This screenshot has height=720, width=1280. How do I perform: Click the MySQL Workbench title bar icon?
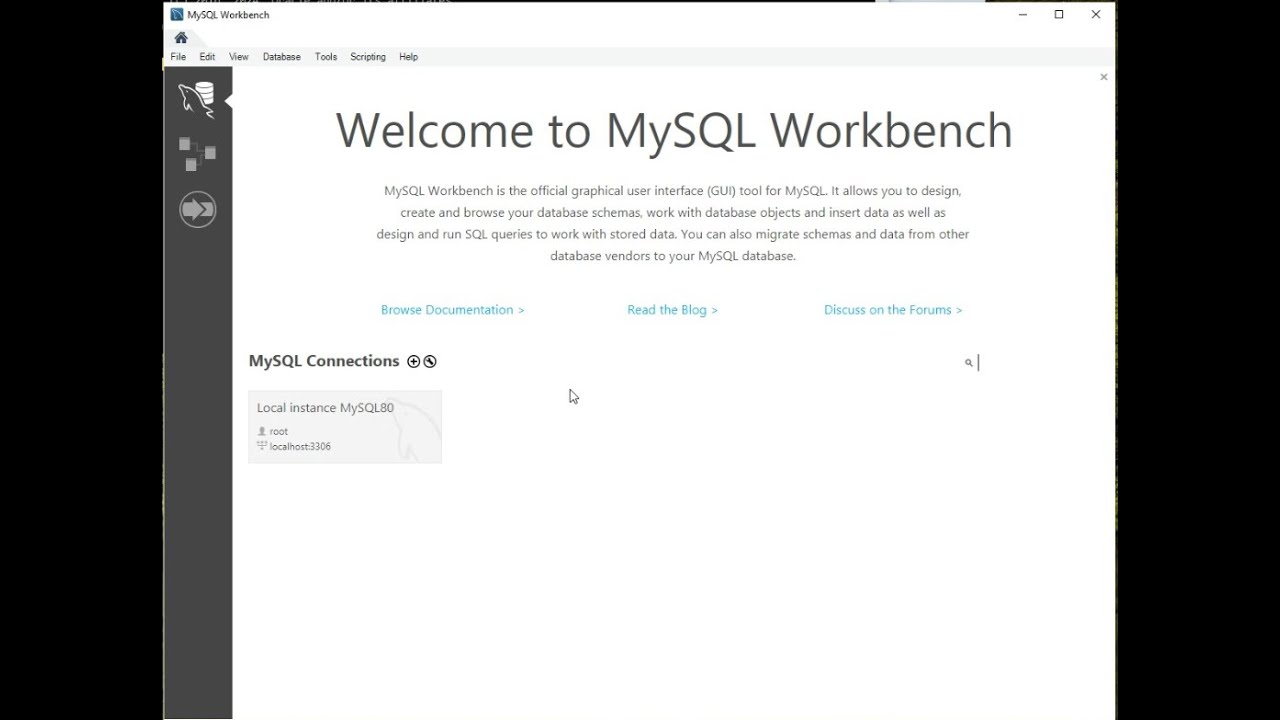[177, 15]
